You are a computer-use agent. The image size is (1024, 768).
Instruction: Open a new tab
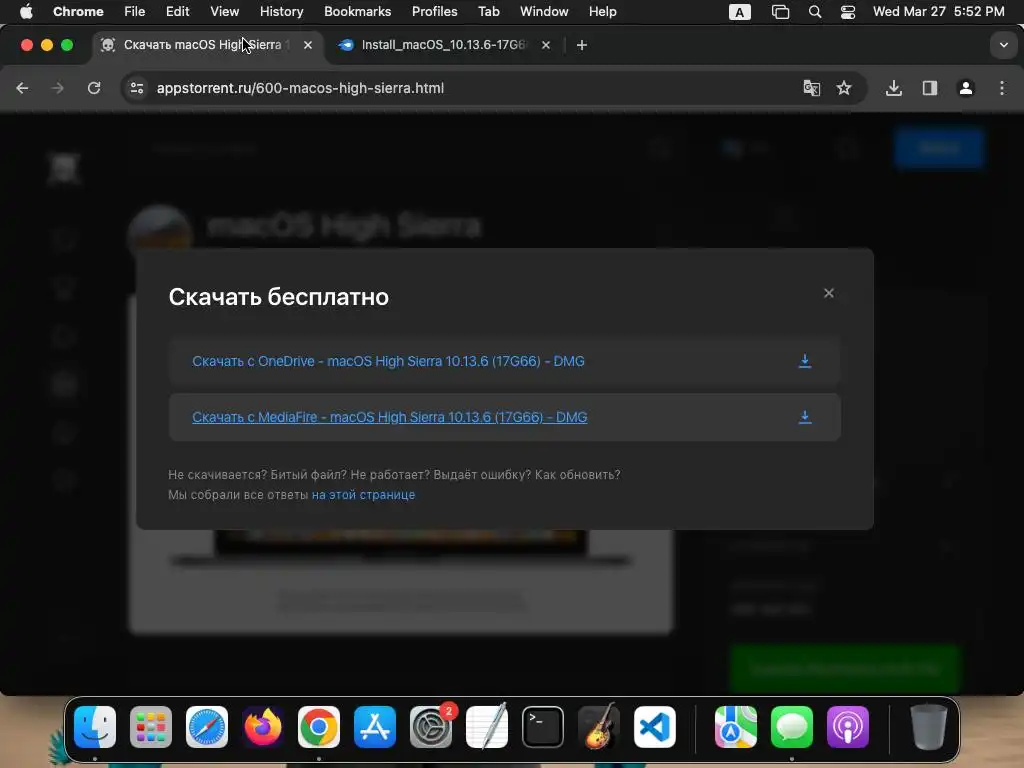pyautogui.click(x=581, y=45)
